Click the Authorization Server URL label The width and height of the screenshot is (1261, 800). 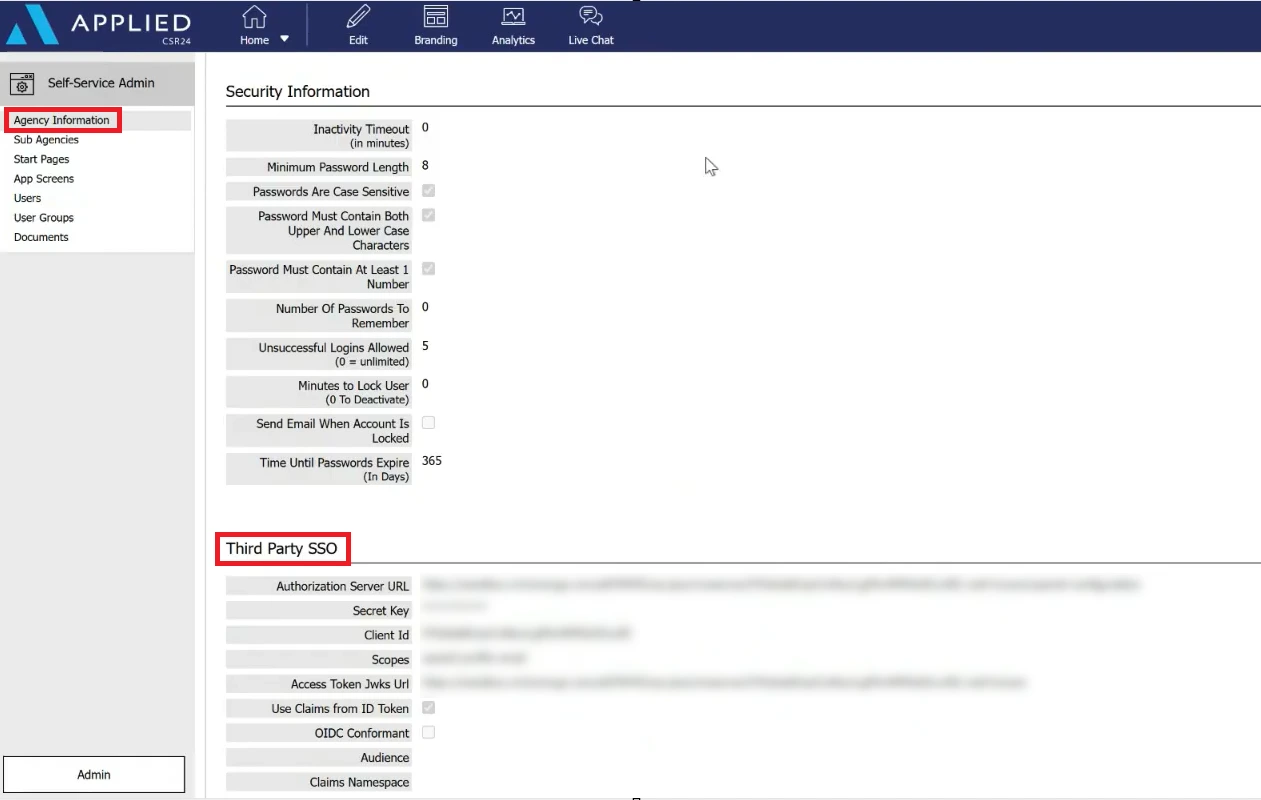point(342,586)
